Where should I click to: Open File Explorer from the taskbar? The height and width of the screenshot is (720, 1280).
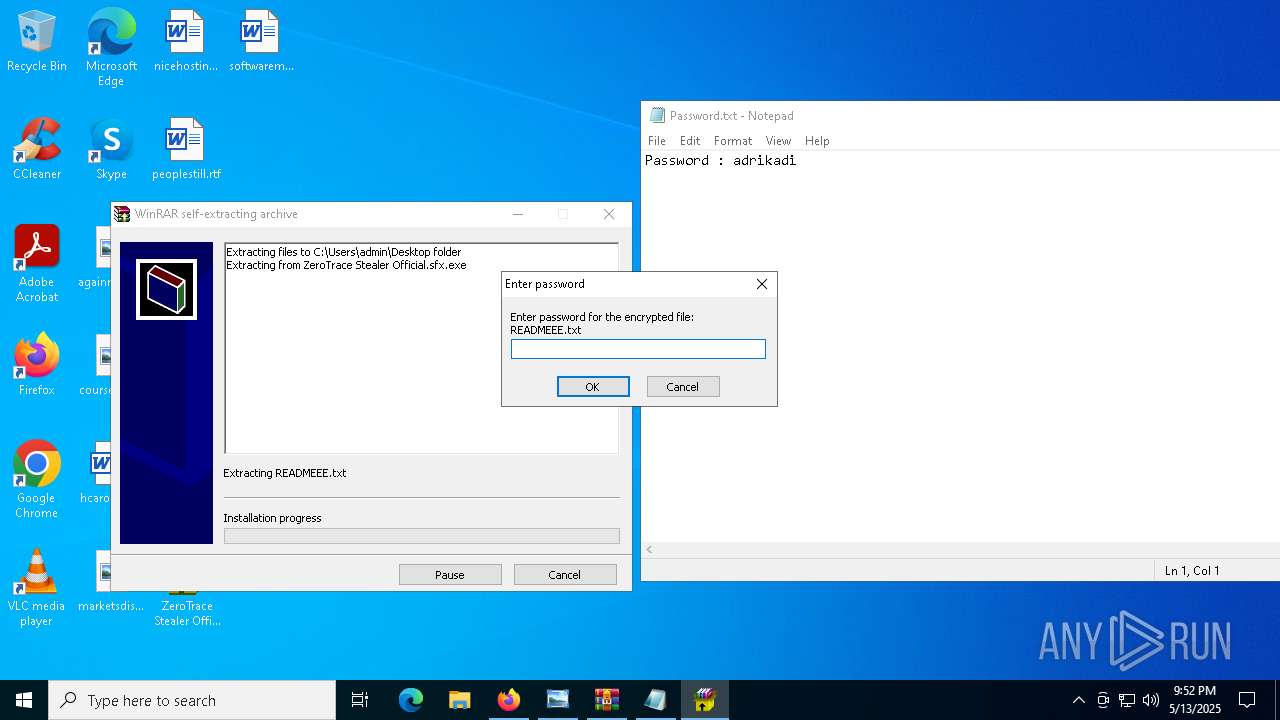[459, 700]
